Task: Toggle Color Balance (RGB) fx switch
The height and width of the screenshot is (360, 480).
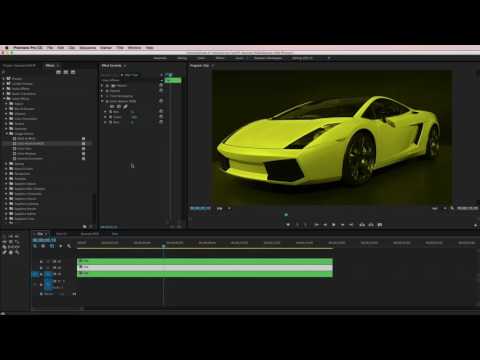Action: tap(107, 101)
